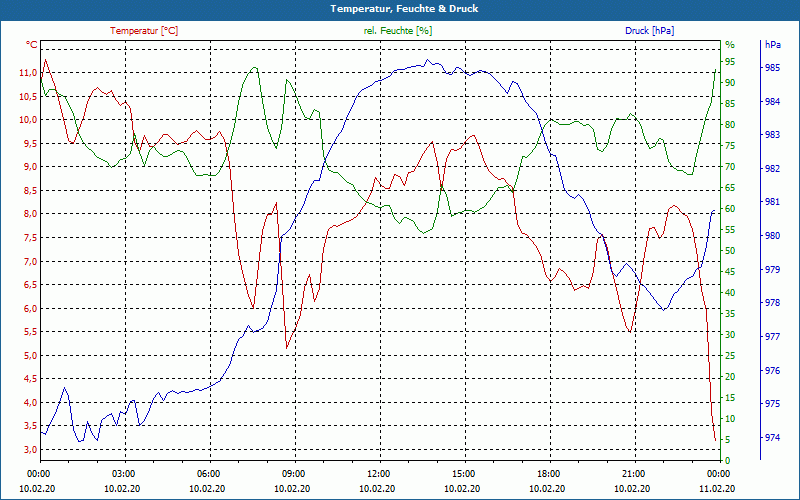Click the '18:00' time axis label
The image size is (800, 500).
tap(547, 473)
